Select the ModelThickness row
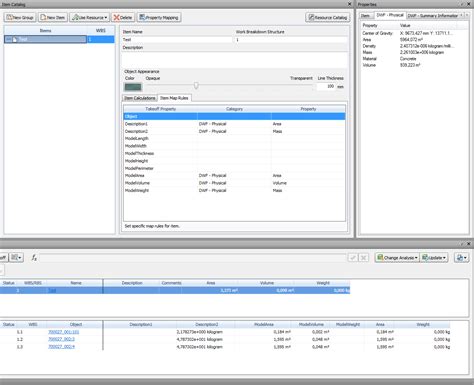This screenshot has width=474, height=385. click(x=234, y=153)
